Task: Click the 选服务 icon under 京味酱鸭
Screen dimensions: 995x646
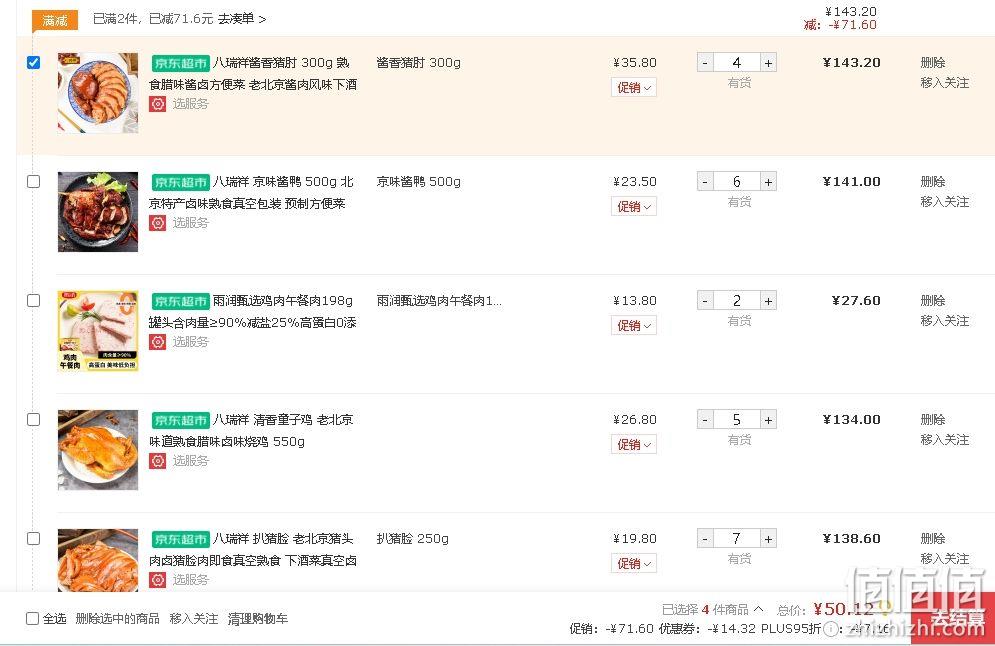Action: coord(157,223)
